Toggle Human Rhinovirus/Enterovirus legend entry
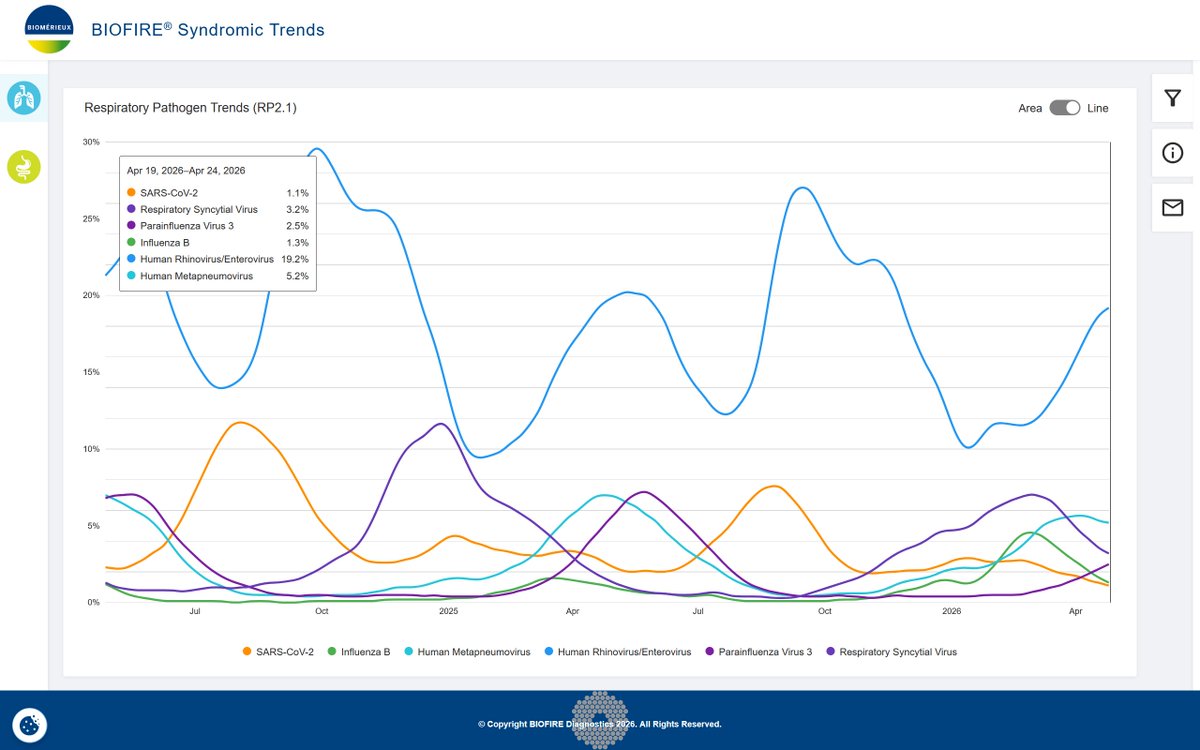The image size is (1200, 750). 616,652
